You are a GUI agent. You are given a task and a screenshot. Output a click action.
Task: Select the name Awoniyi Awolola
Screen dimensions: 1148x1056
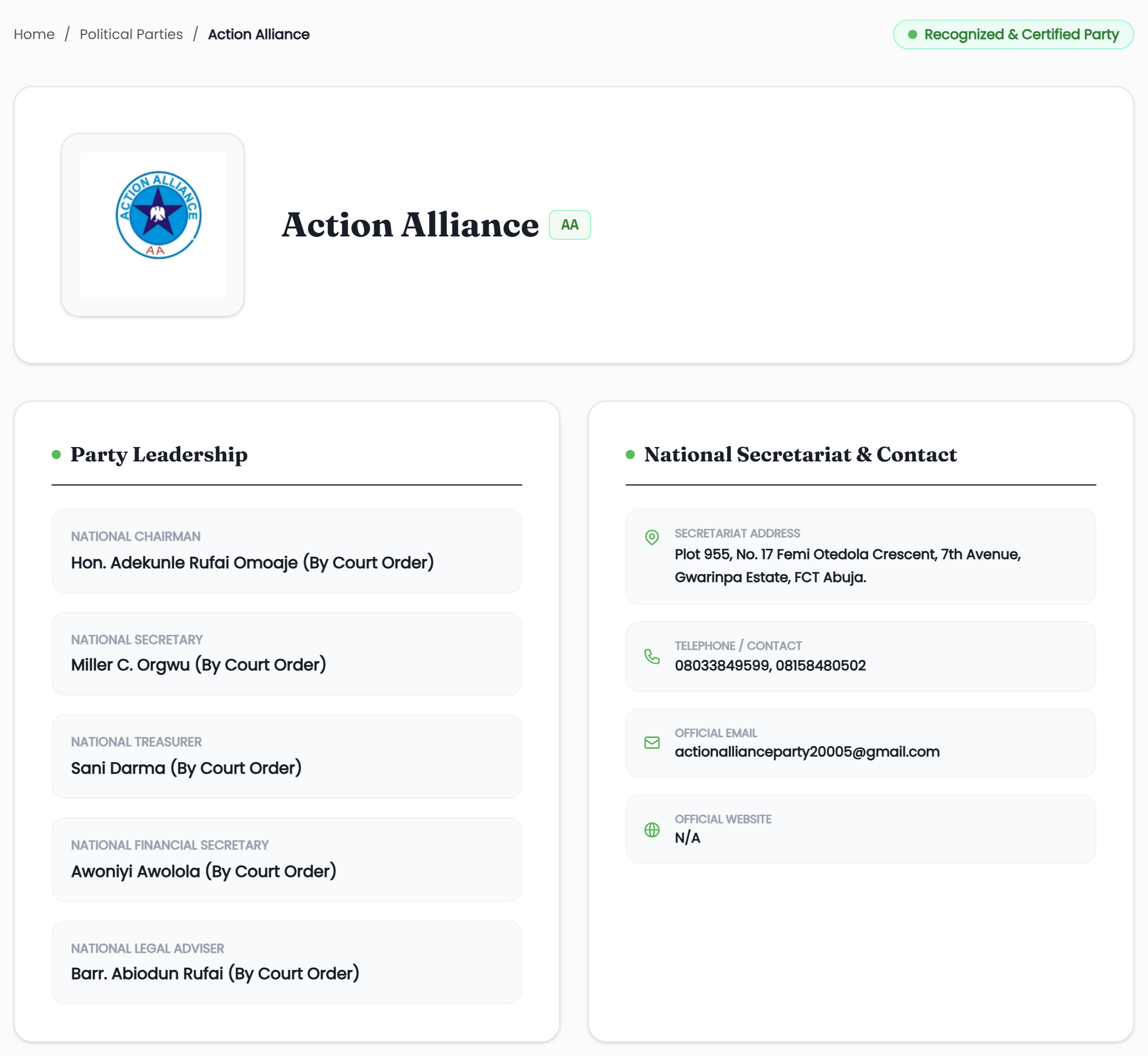[135, 871]
